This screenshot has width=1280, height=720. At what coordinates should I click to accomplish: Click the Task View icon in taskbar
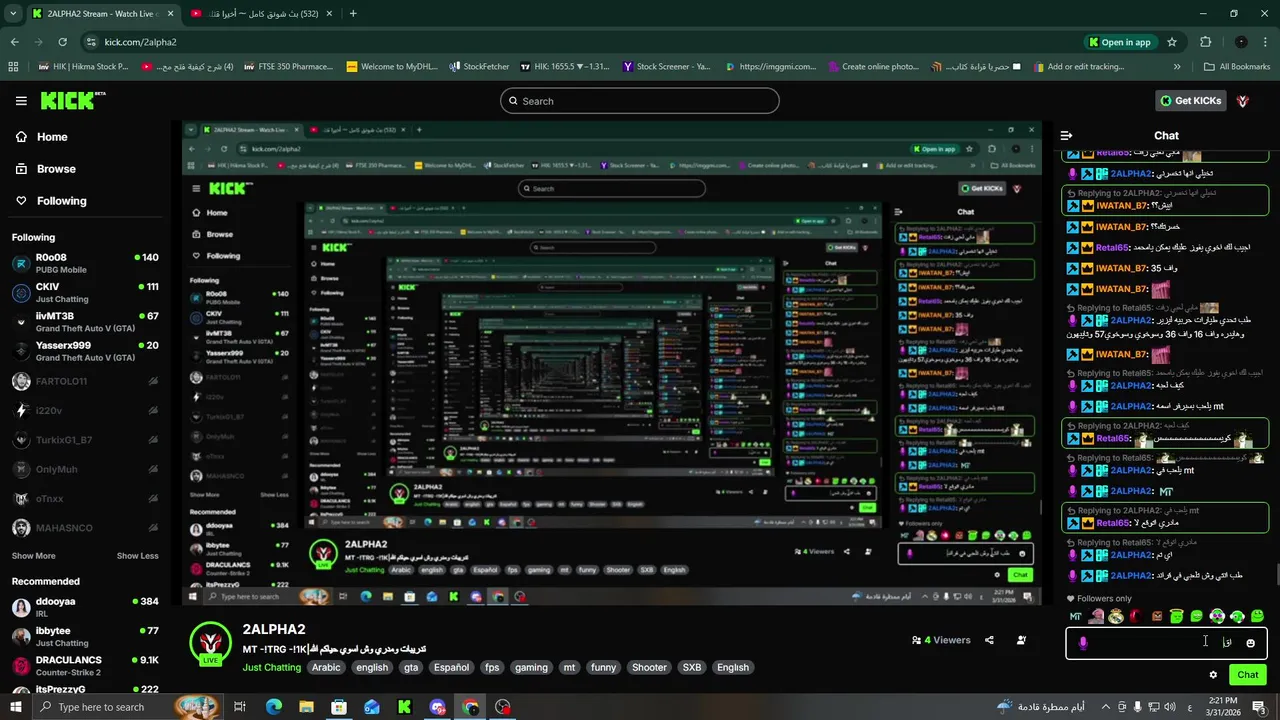pyautogui.click(x=240, y=707)
